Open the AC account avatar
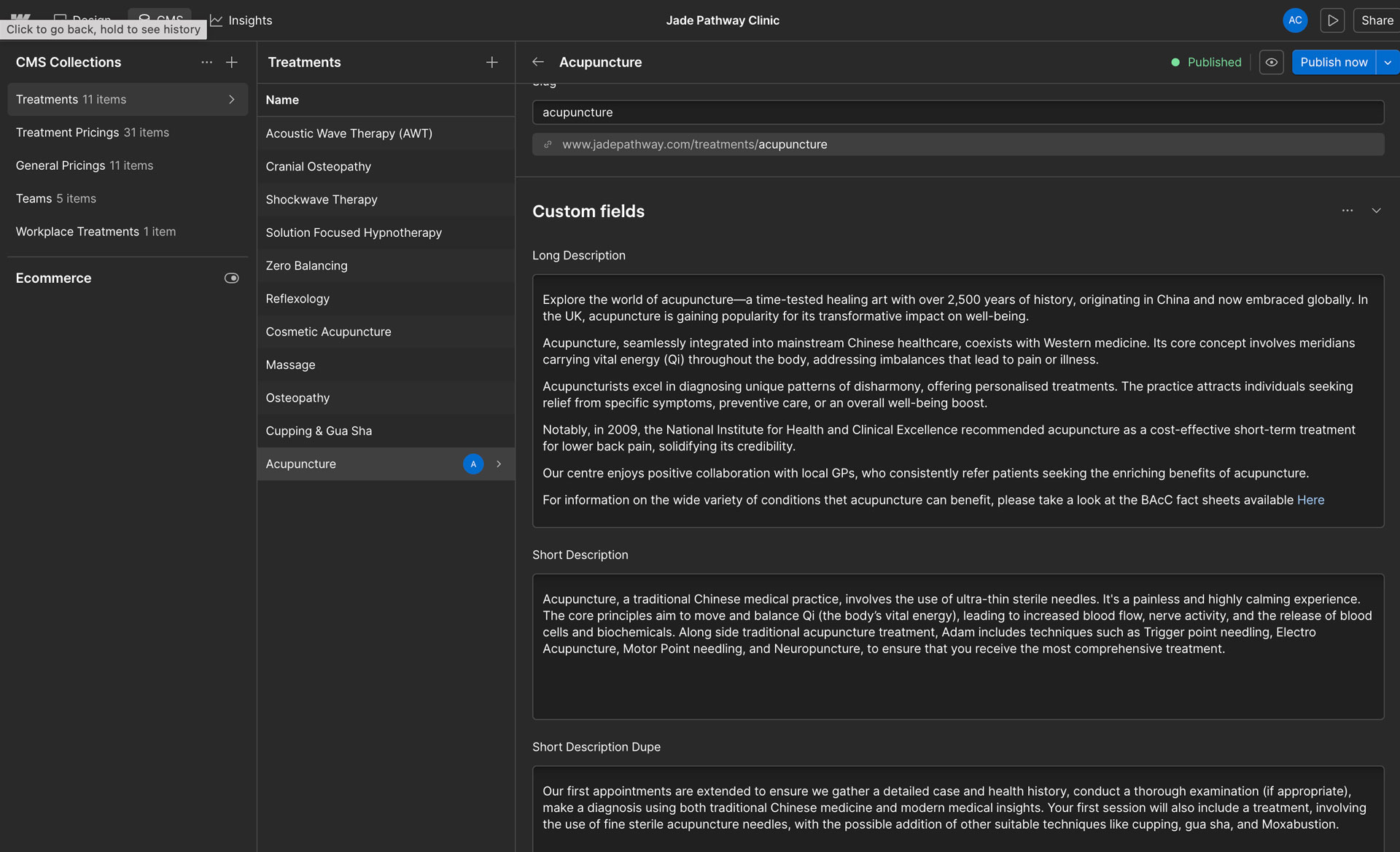This screenshot has height=852, width=1400. point(1295,20)
